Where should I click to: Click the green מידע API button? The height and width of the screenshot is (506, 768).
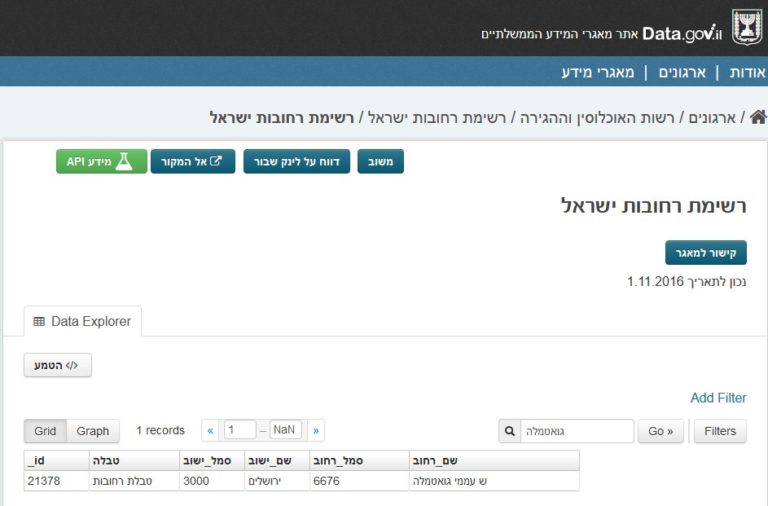coord(100,161)
